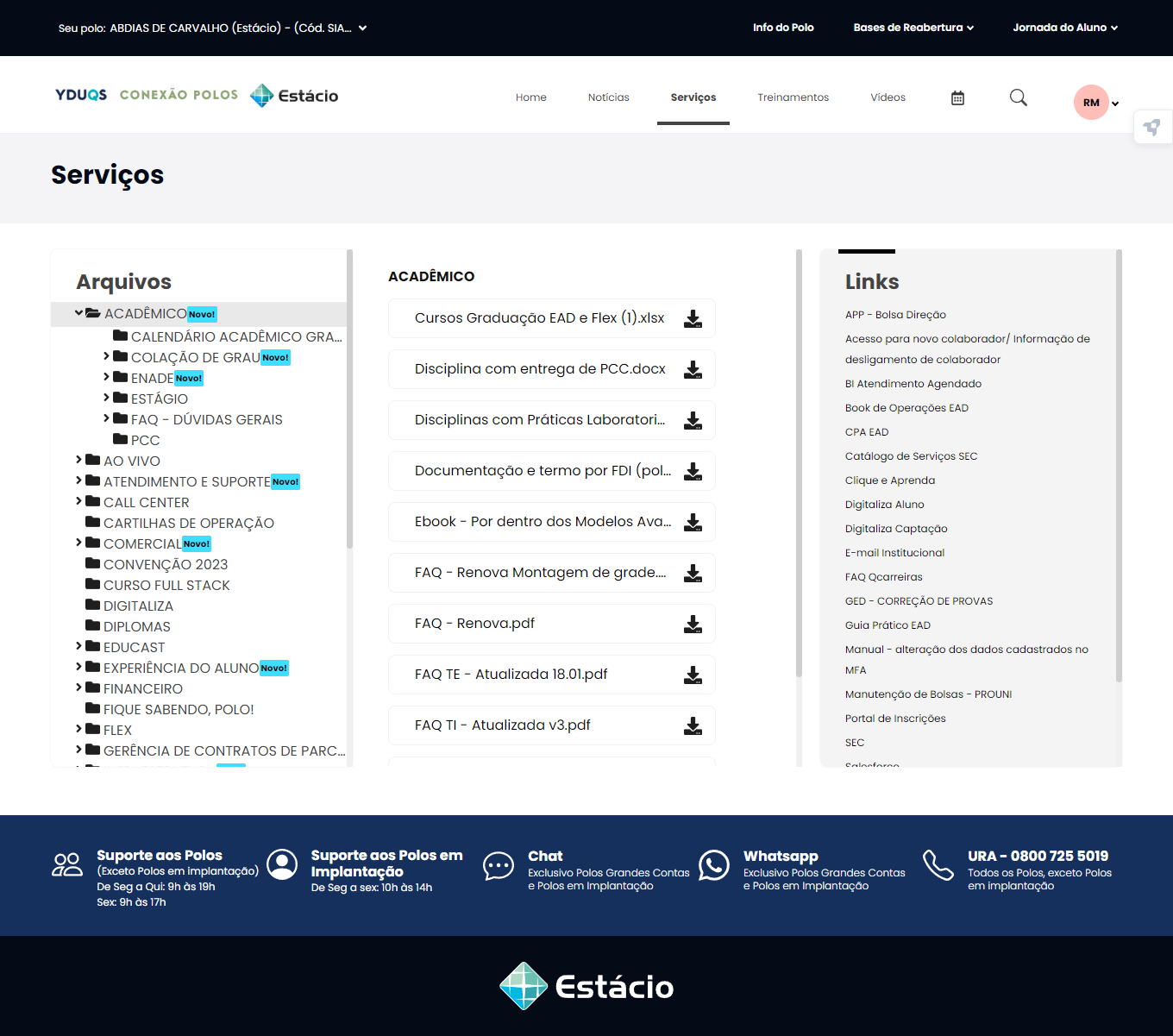Open APP - Bolsa Direção link
This screenshot has height=1036, width=1173.
[895, 315]
